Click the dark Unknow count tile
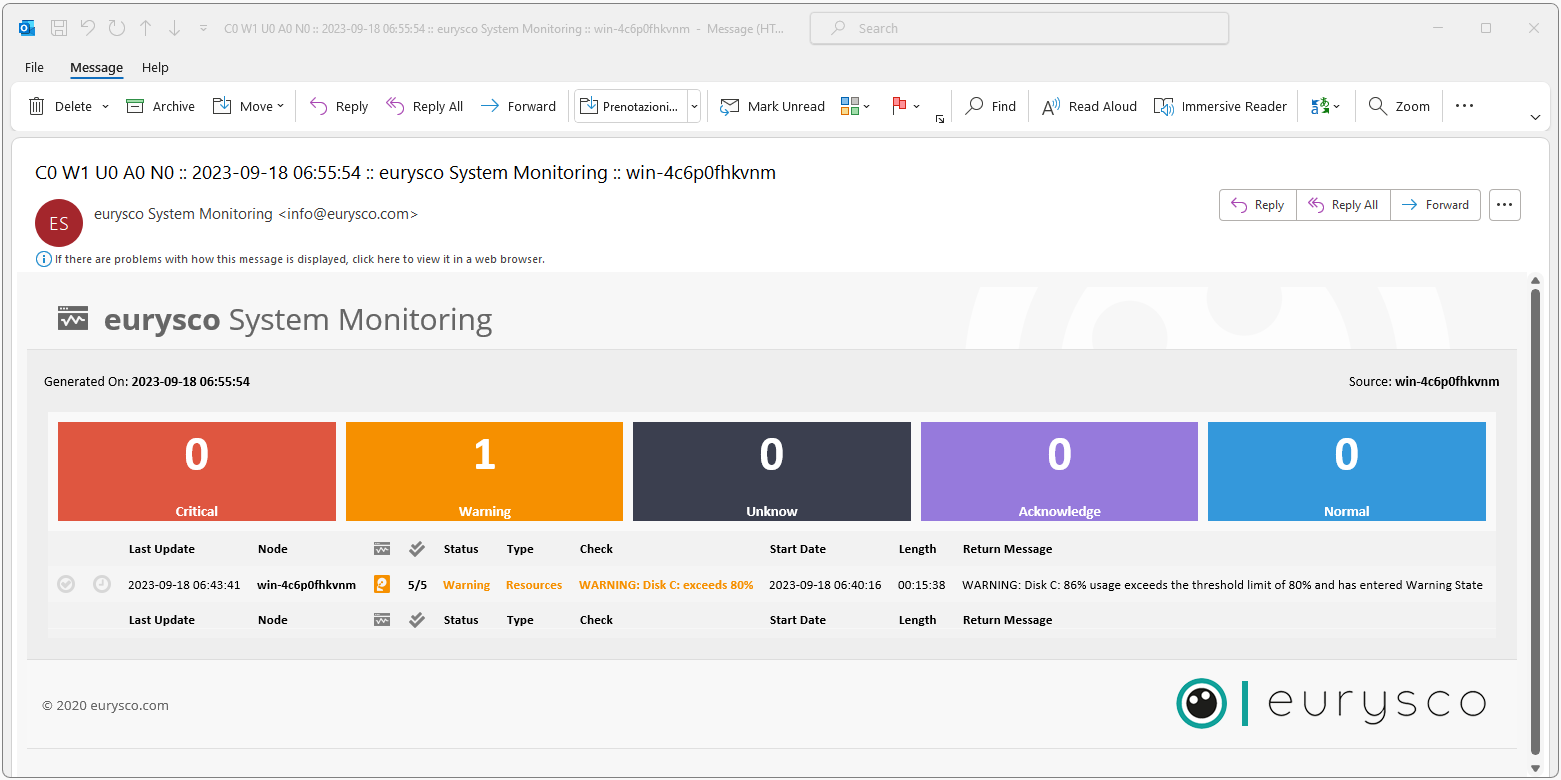This screenshot has height=780, width=1561. tap(772, 471)
